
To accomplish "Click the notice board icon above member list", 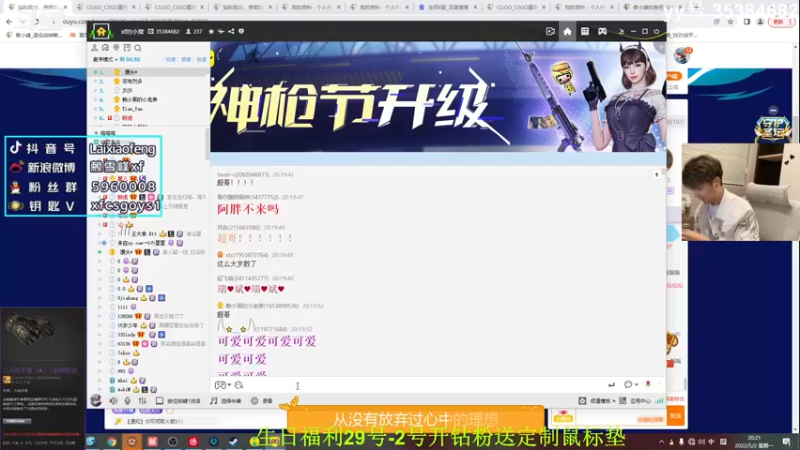I will pos(127,47).
